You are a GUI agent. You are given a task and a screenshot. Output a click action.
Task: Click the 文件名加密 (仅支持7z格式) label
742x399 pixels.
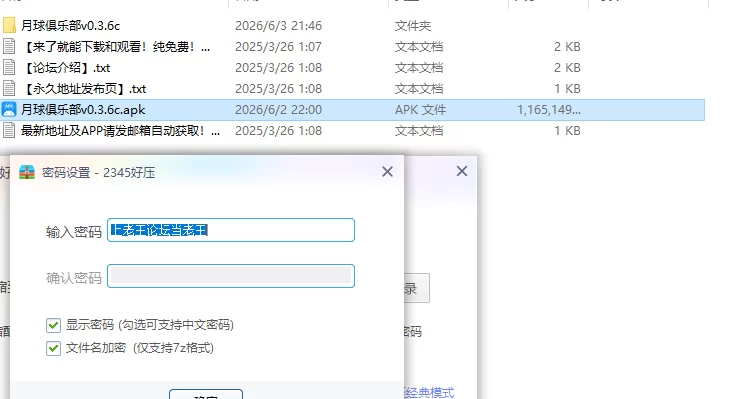tap(140, 348)
